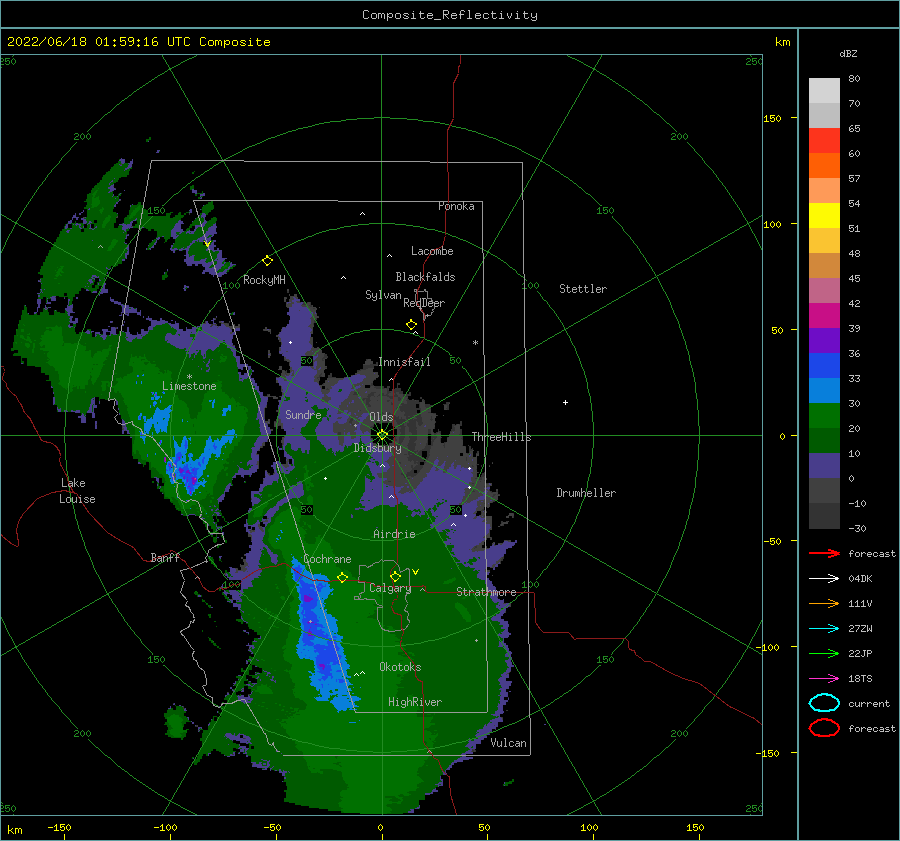The image size is (900, 841).
Task: Click the Sylvan label on the map
Action: click(x=383, y=295)
